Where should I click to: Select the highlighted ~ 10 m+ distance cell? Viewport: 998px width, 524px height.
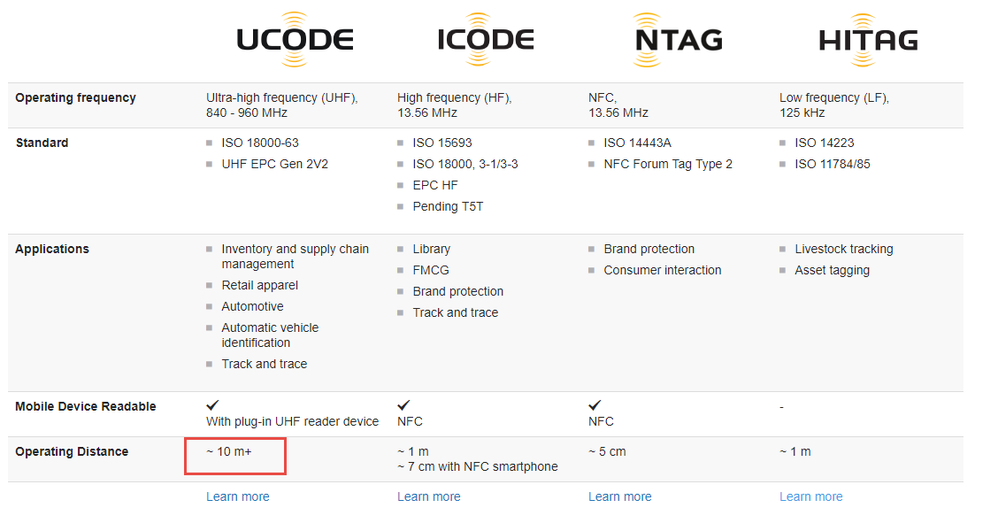(235, 456)
